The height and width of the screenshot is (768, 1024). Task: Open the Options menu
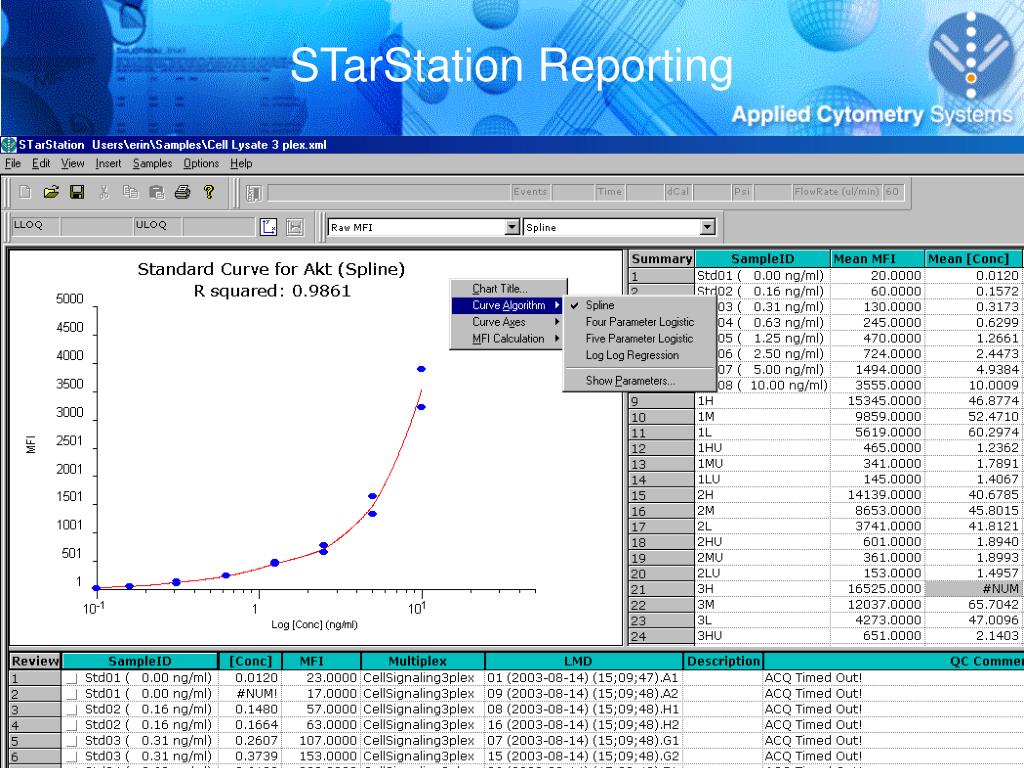201,163
